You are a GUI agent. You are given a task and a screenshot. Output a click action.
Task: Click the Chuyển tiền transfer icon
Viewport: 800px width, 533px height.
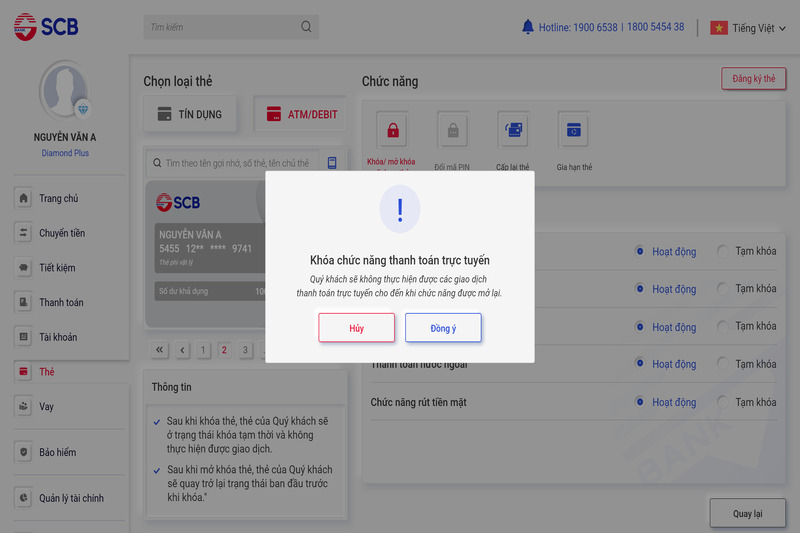point(23,233)
